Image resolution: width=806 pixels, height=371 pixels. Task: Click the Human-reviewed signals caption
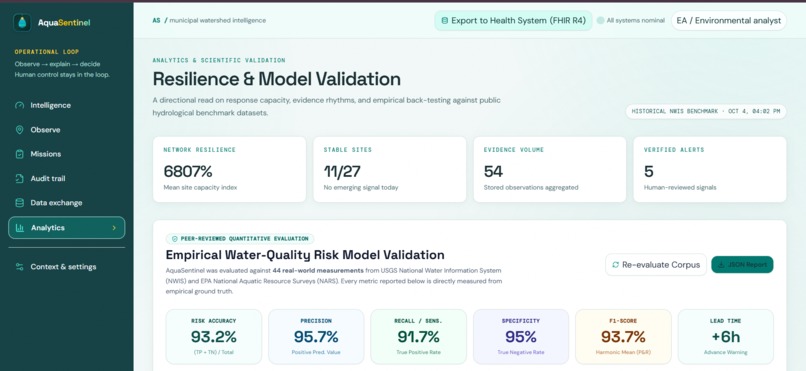click(x=680, y=188)
